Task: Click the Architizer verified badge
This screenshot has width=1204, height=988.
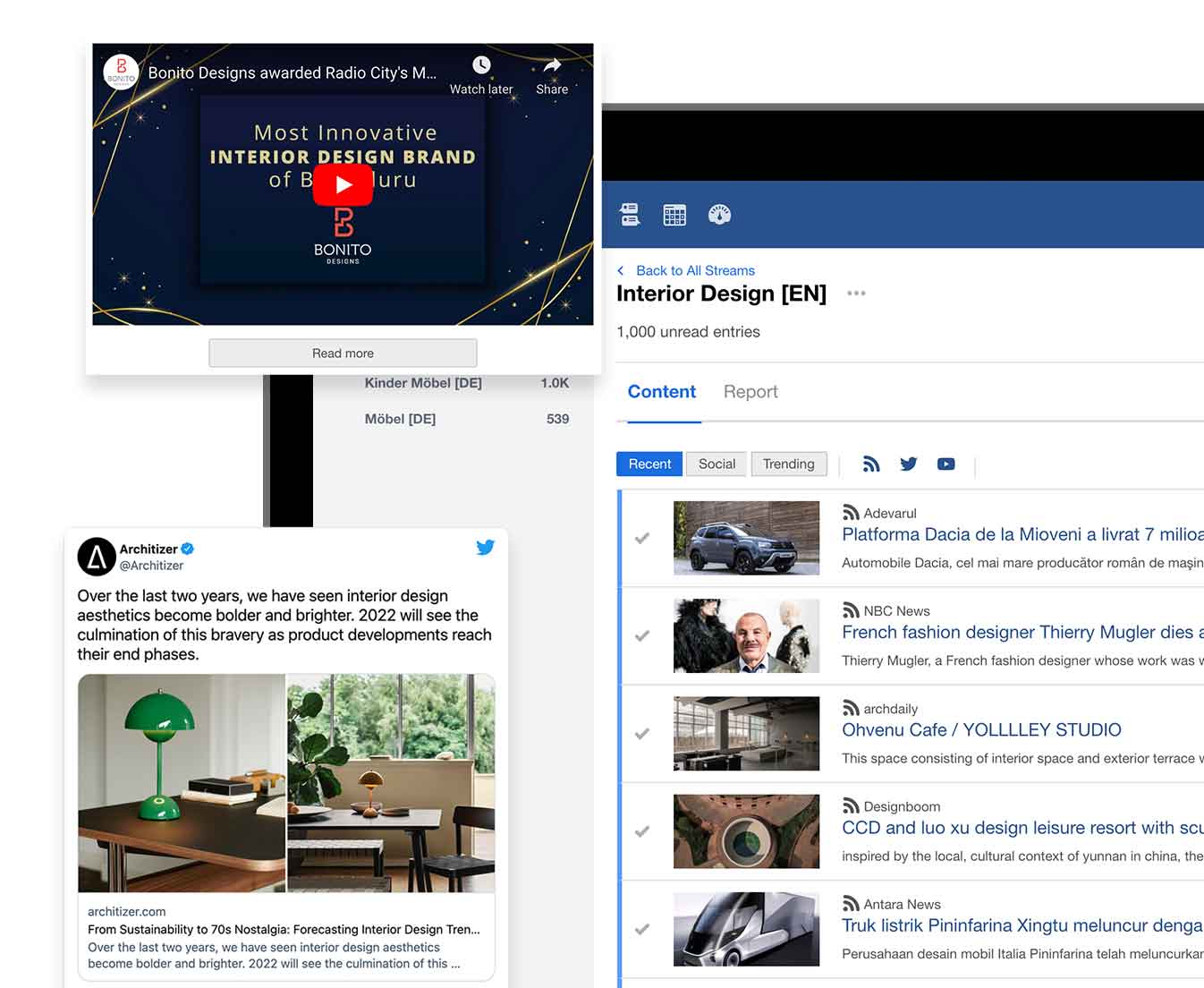Action: [x=188, y=549]
